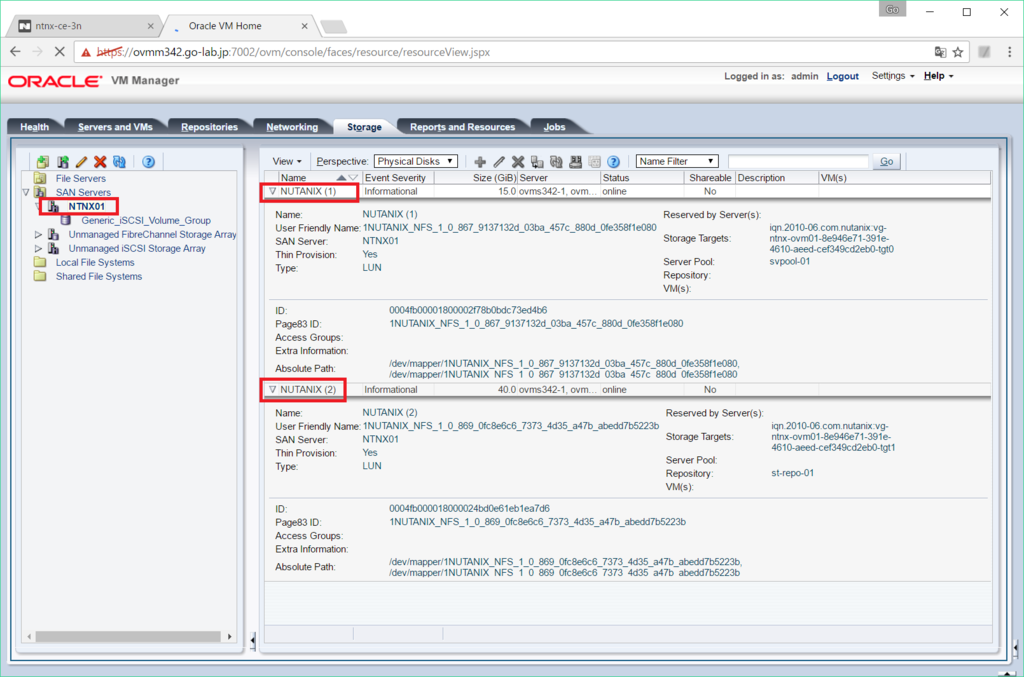This screenshot has height=677, width=1024.
Task: Click the st-repo-01 repository value
Action: pyautogui.click(x=792, y=473)
